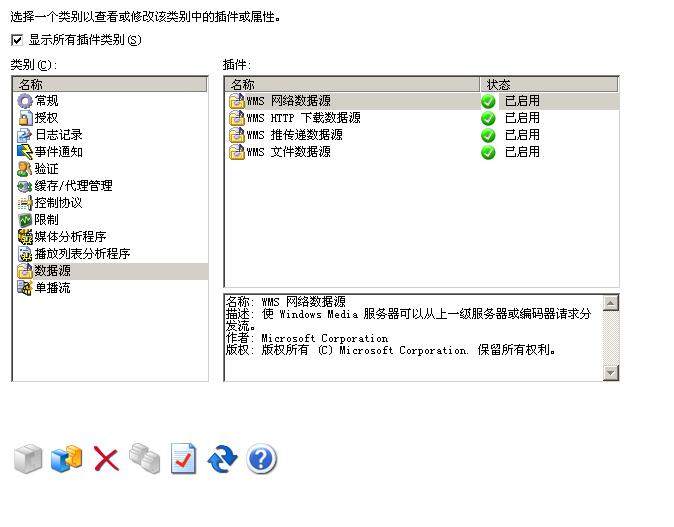The width and height of the screenshot is (674, 527).
Task: Click the lightning icon next to 事件通知
Action: click(25, 152)
